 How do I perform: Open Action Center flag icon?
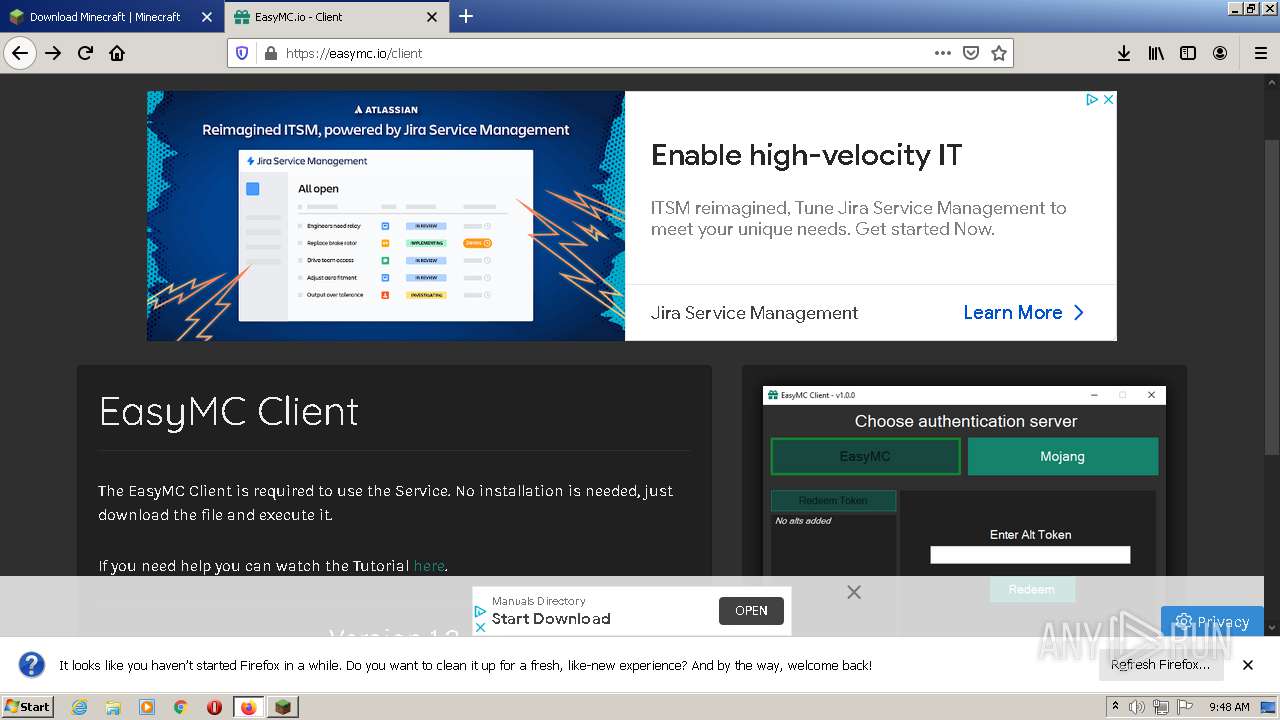(1185, 707)
